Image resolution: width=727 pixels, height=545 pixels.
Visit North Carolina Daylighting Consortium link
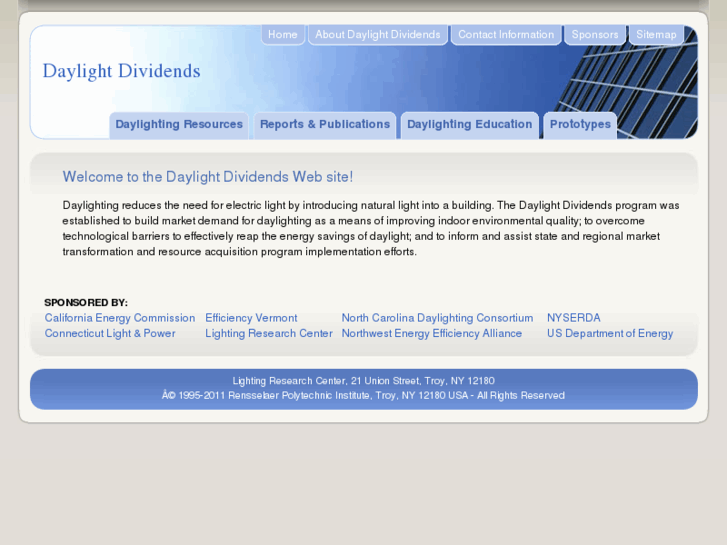pos(437,318)
